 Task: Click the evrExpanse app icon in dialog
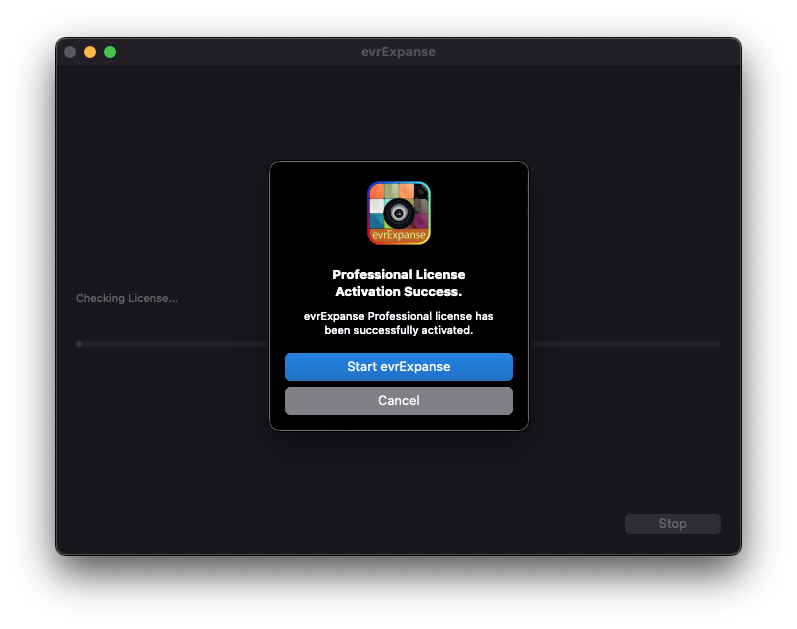coord(399,213)
